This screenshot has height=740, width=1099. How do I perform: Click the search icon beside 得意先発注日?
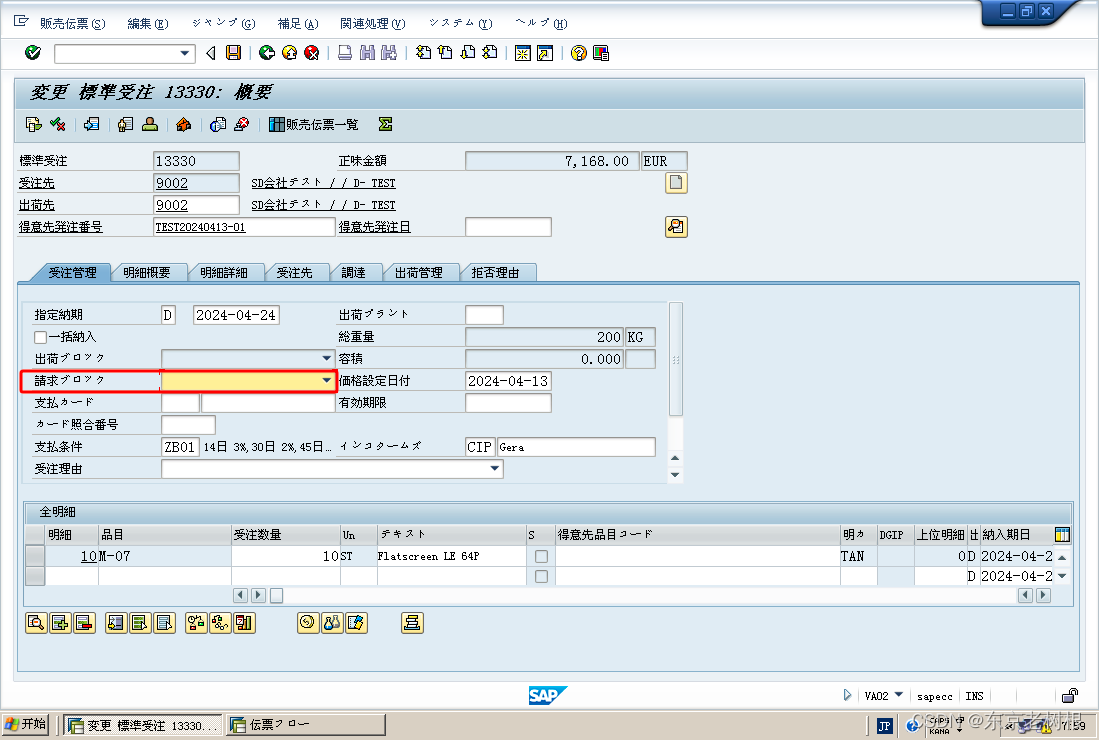pos(676,226)
